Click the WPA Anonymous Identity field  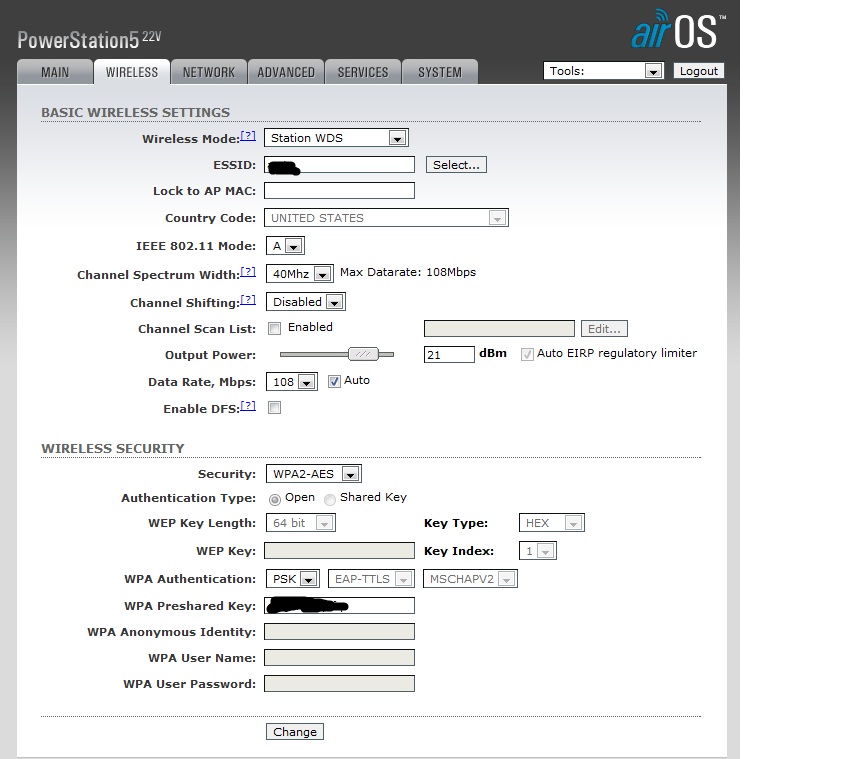coord(339,632)
